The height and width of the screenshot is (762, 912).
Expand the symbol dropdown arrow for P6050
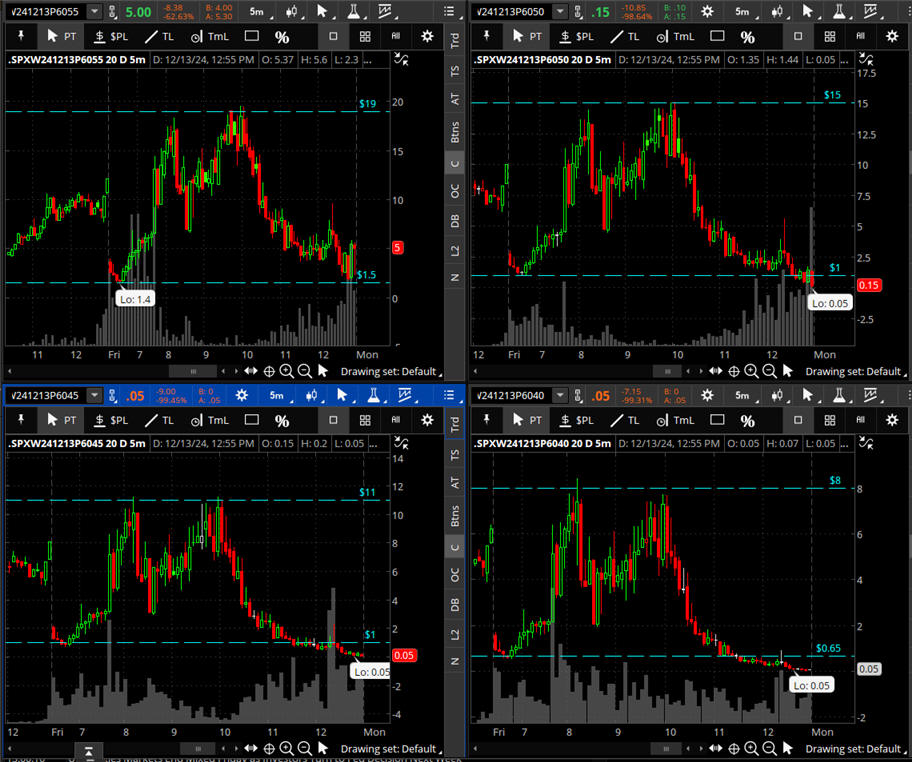(560, 12)
